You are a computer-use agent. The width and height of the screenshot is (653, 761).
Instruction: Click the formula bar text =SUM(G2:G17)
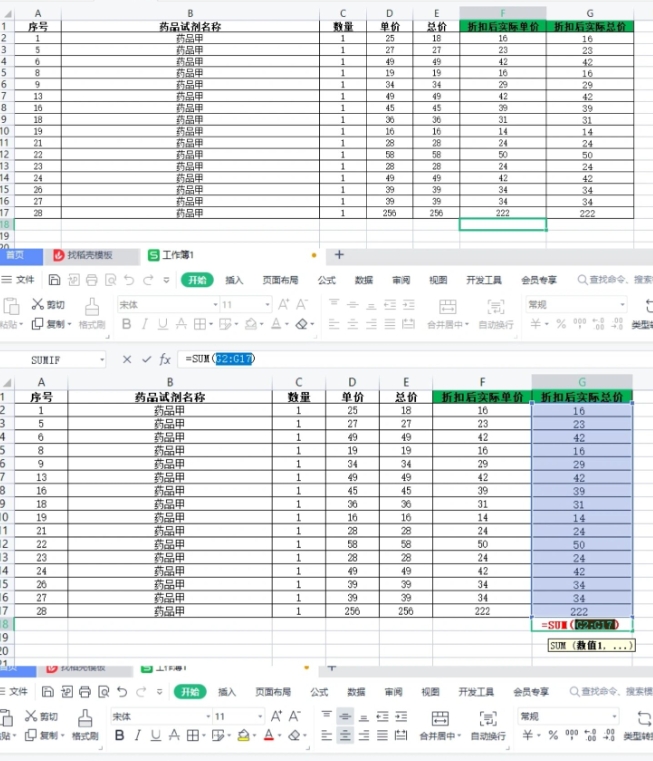219,359
